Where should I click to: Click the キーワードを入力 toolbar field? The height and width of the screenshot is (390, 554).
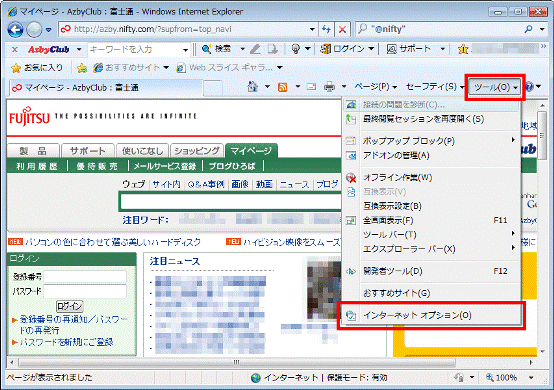(x=135, y=49)
